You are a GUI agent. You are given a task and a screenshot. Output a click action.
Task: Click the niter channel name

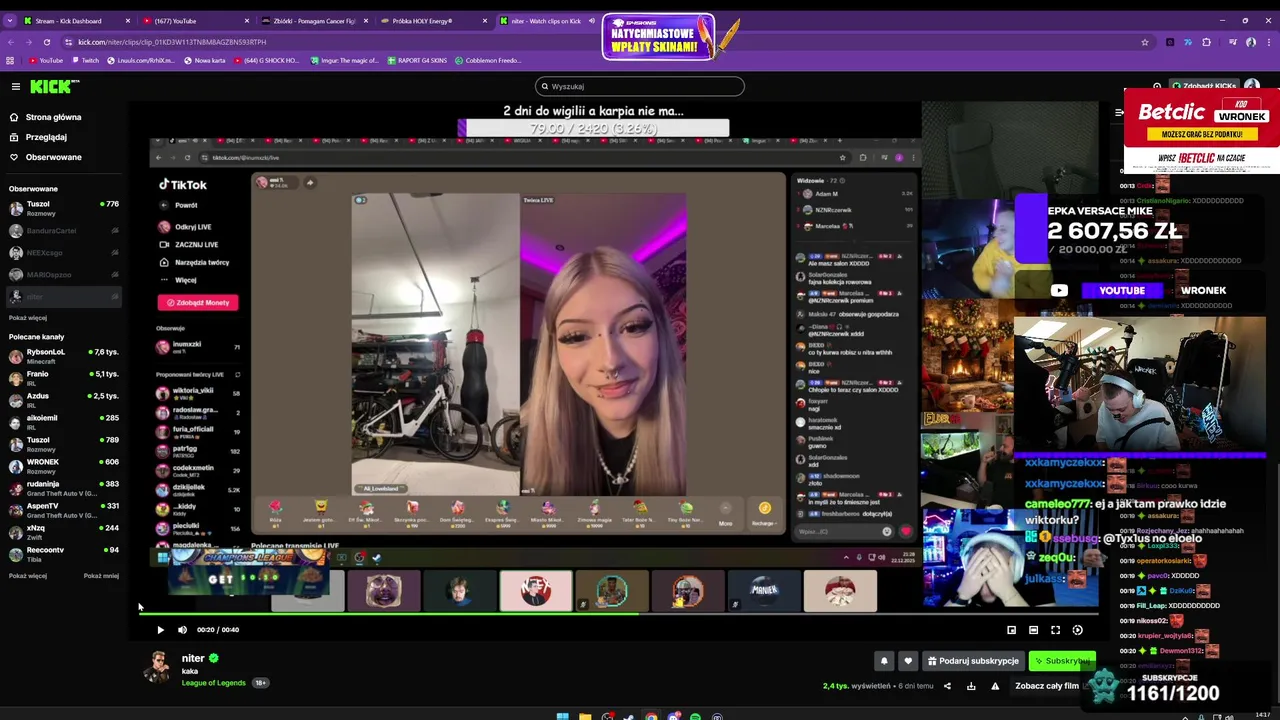(193, 658)
